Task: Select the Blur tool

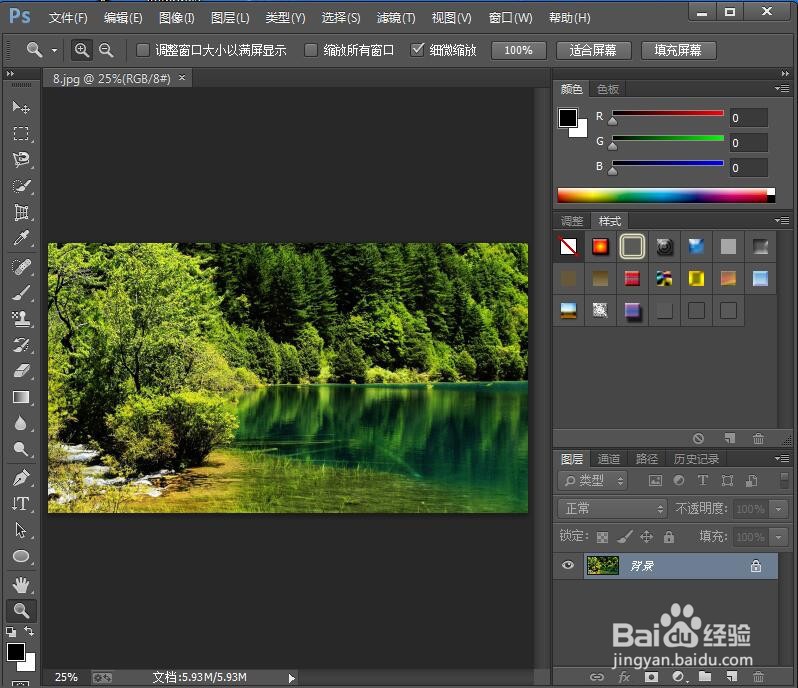Action: pyautogui.click(x=21, y=423)
